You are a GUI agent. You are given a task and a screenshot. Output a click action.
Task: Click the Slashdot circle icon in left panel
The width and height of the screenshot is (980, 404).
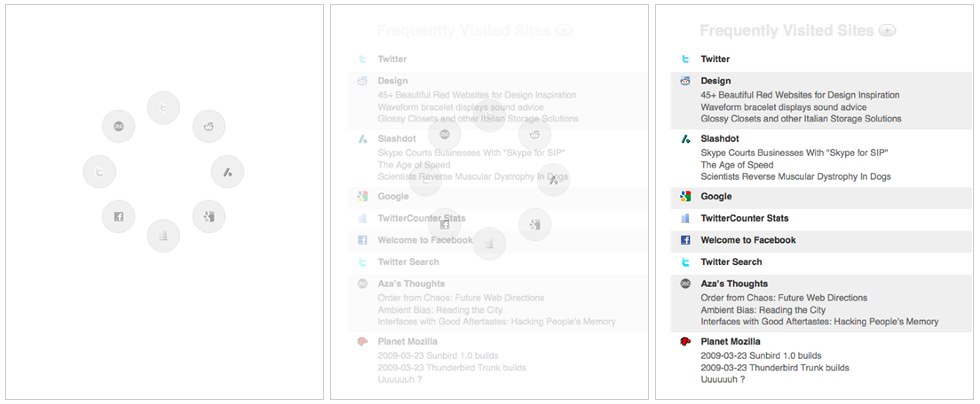(x=227, y=172)
